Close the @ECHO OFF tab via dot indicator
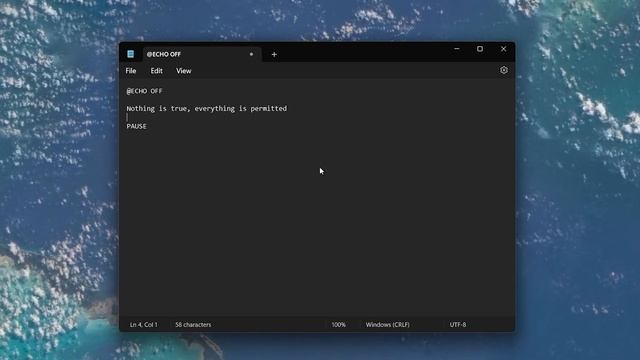This screenshot has height=360, width=640. click(x=251, y=54)
